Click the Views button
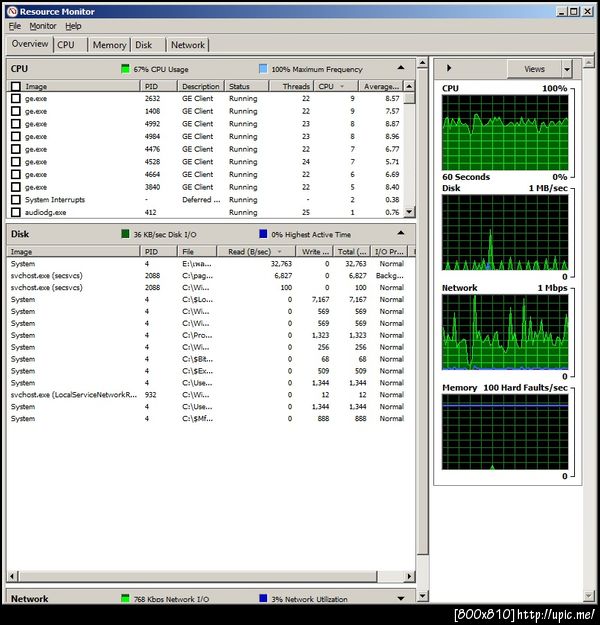This screenshot has width=600, height=625. tap(534, 69)
